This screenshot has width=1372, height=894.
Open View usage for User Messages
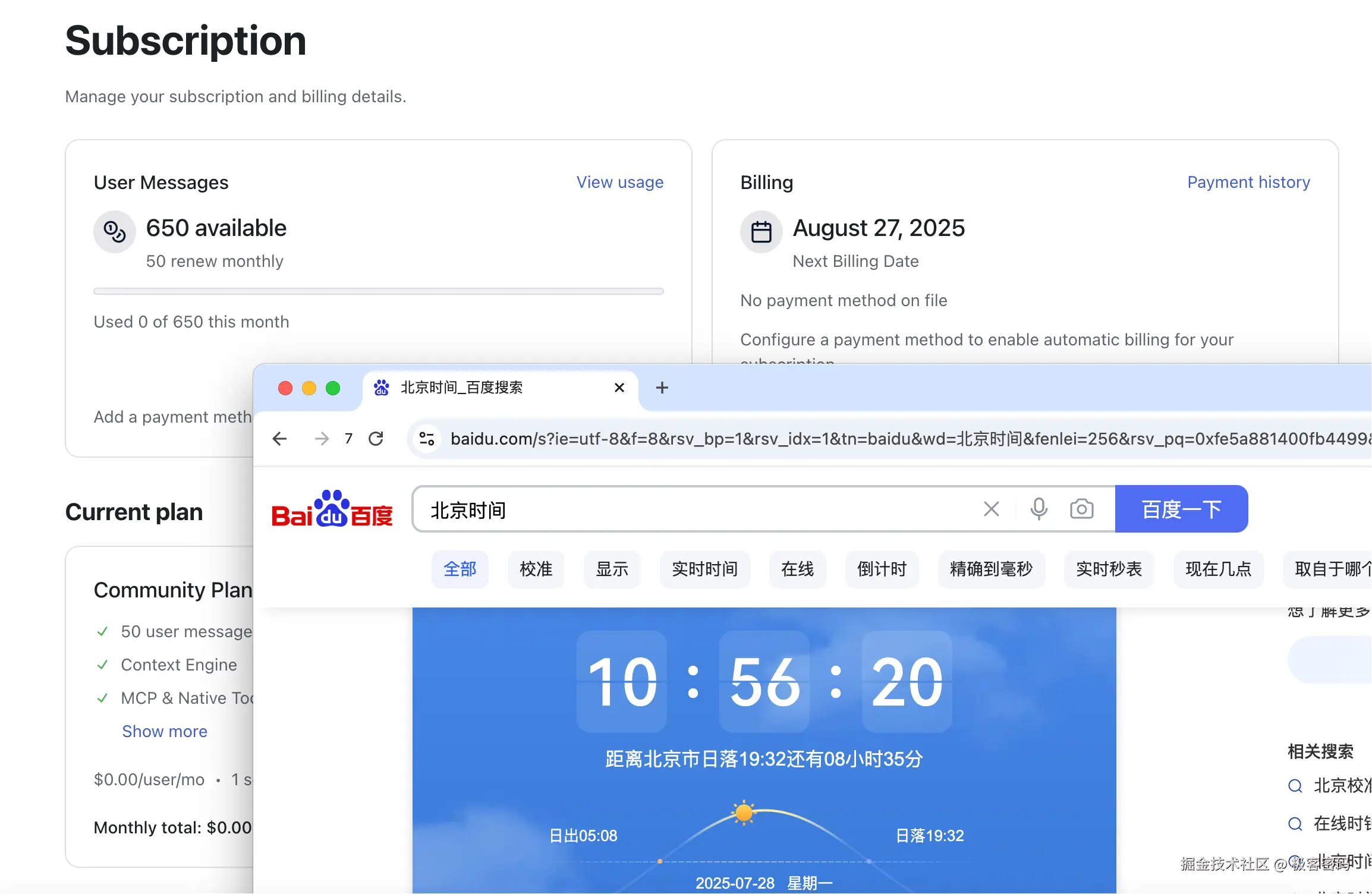(x=619, y=182)
